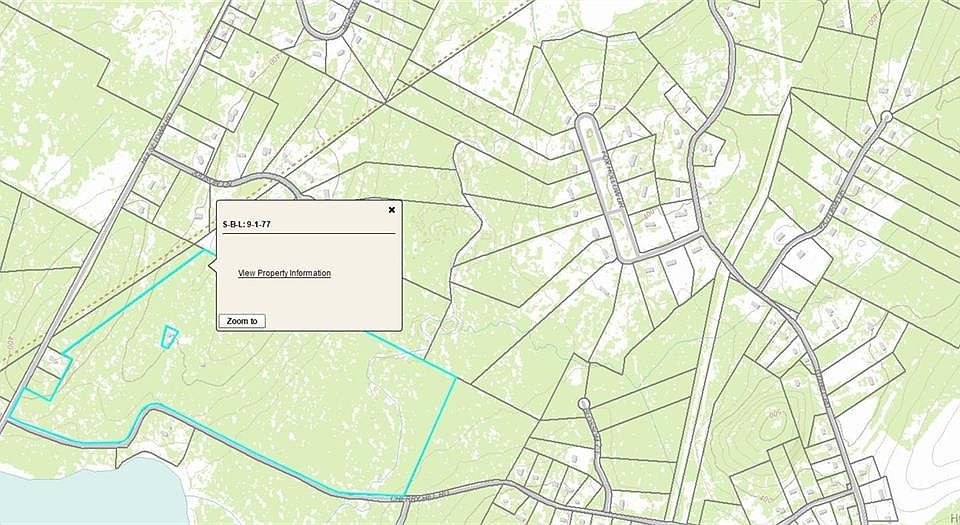
Task: Click the cul-de-sac circle at bottom center
Action: pos(583,404)
